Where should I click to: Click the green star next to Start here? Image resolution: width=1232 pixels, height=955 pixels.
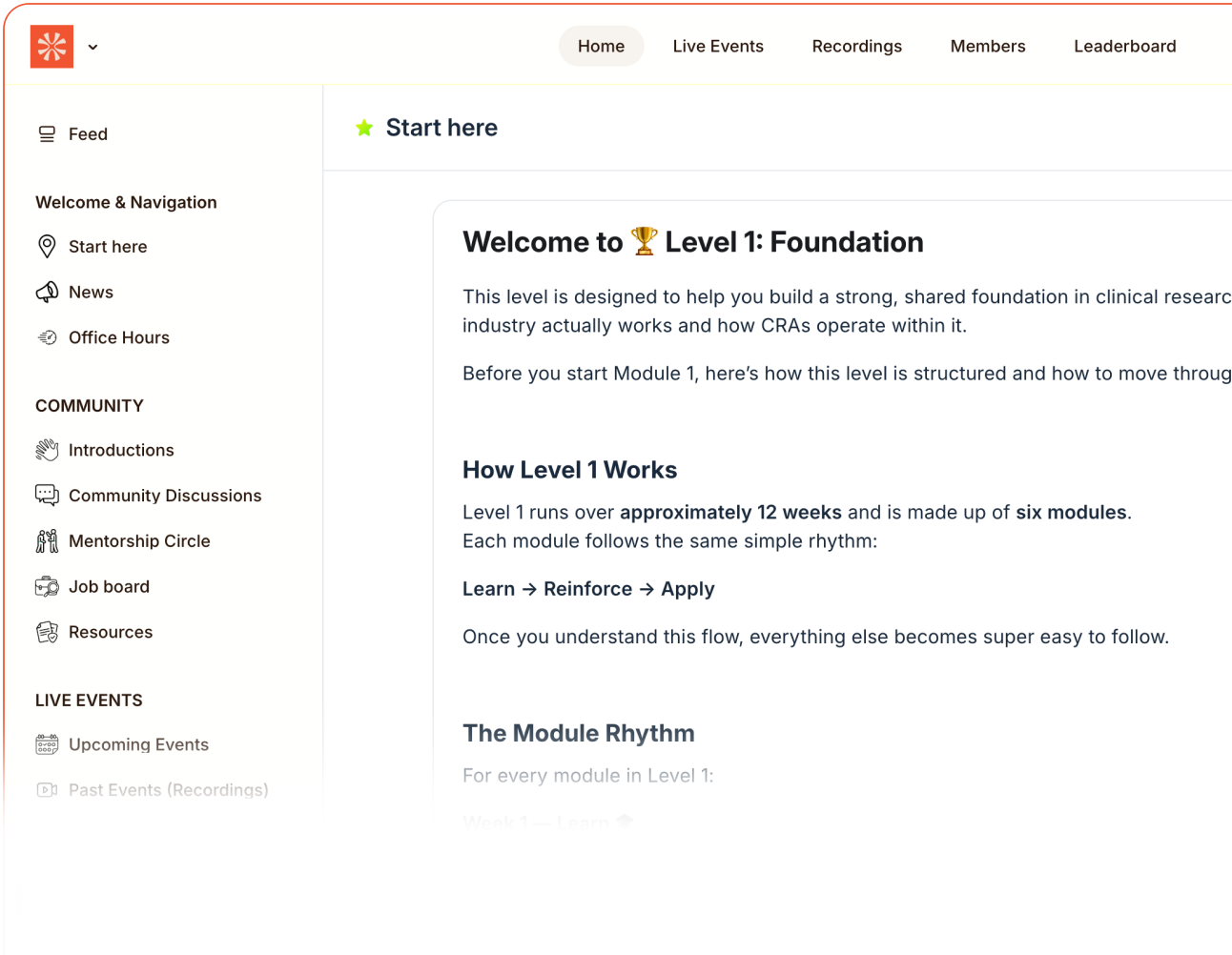[x=364, y=128]
